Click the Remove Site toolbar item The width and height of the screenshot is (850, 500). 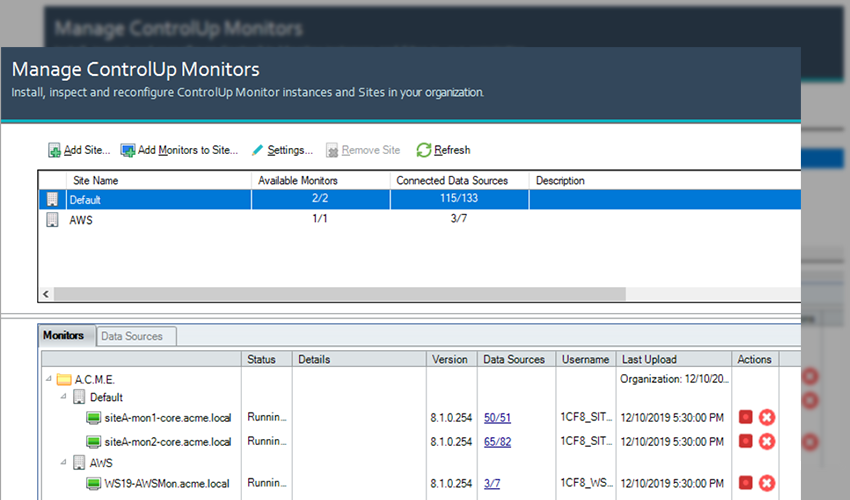(363, 150)
